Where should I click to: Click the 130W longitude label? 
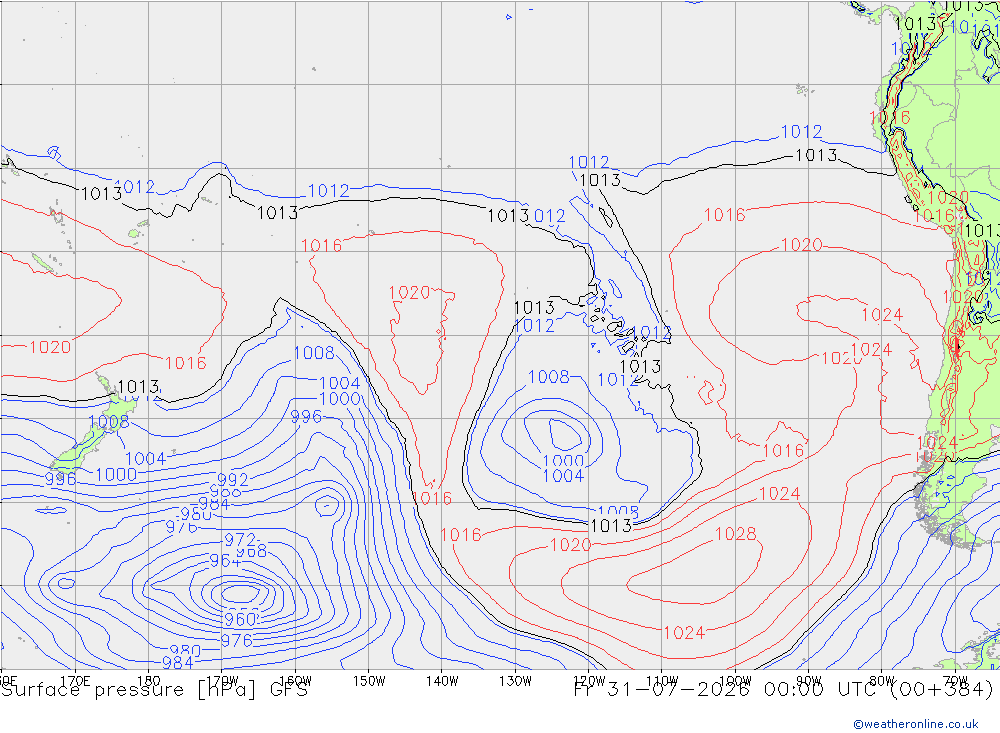[515, 681]
